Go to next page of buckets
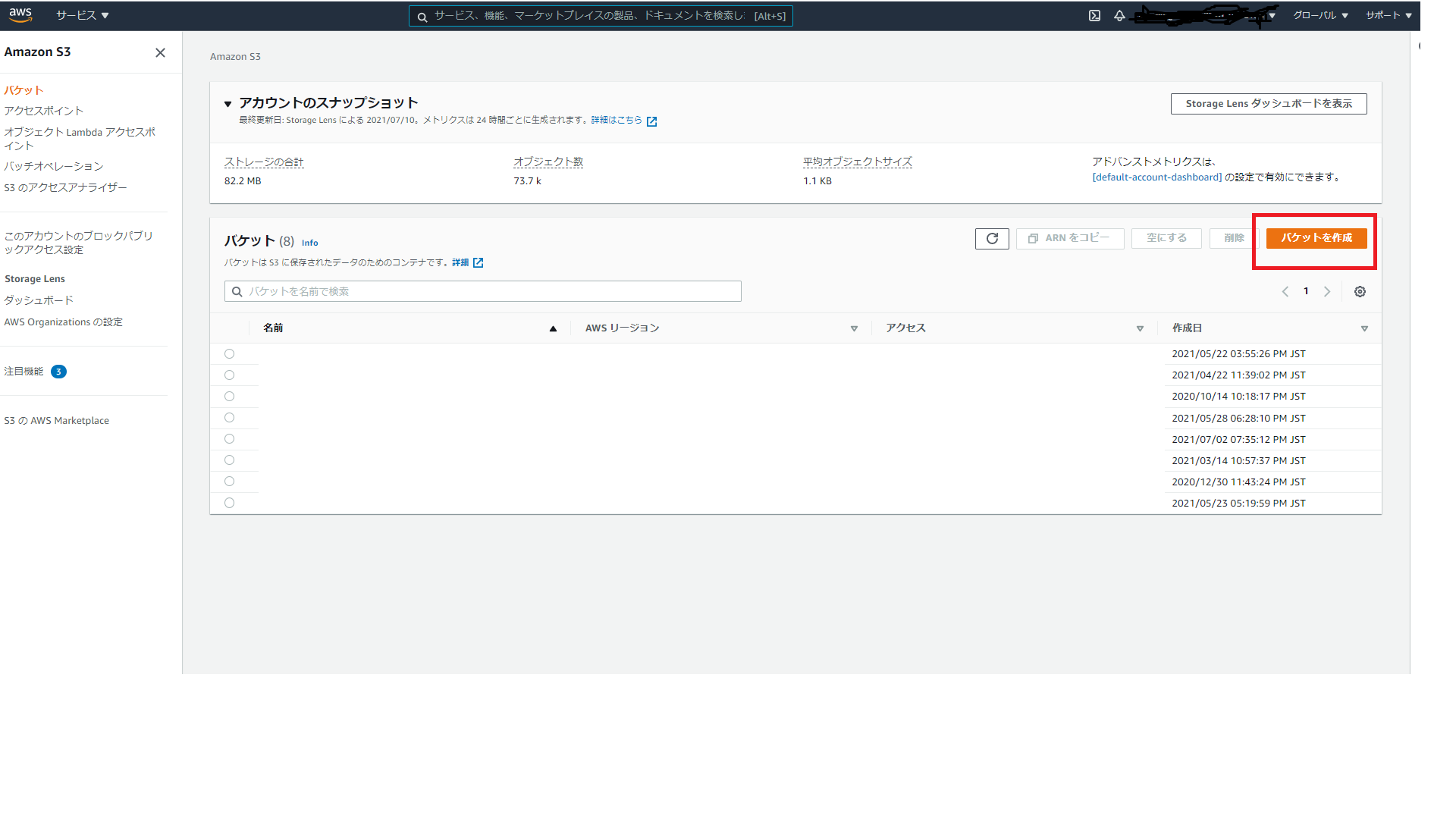 point(1327,291)
